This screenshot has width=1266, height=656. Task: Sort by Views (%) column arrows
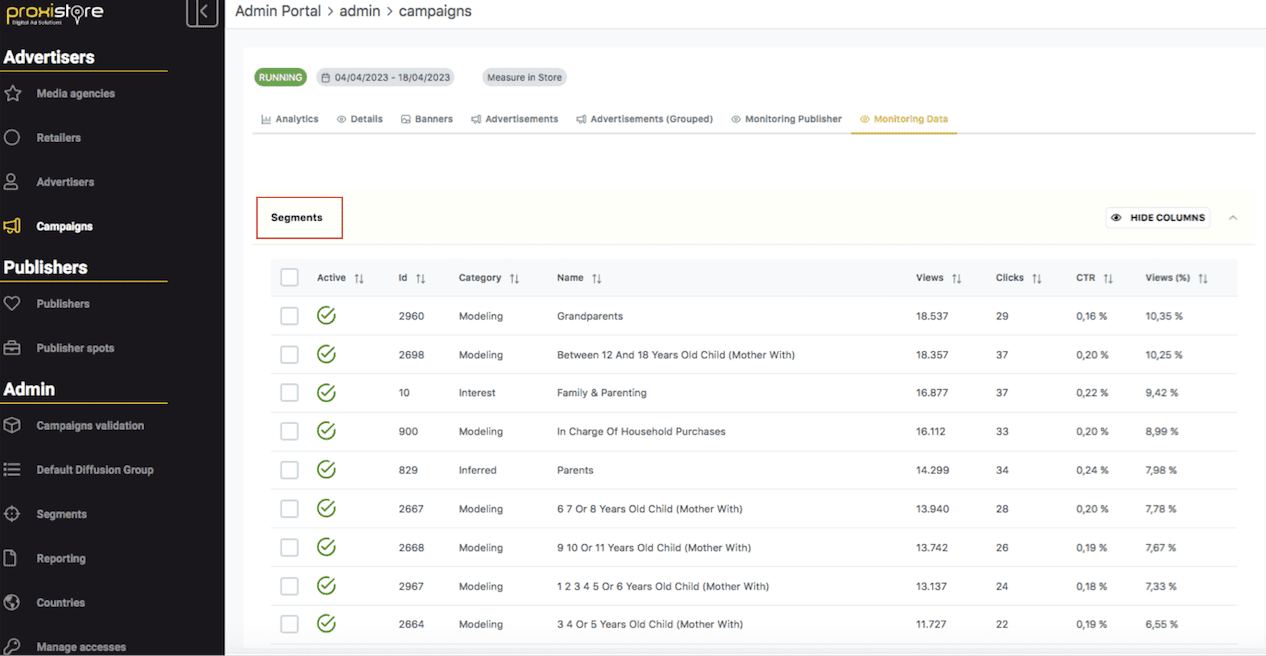pyautogui.click(x=1203, y=278)
